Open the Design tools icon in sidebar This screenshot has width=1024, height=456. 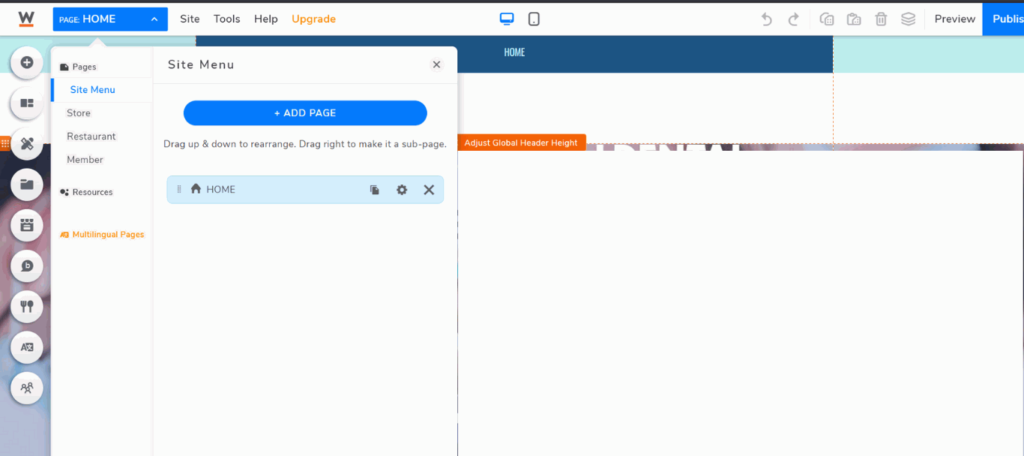[27, 144]
